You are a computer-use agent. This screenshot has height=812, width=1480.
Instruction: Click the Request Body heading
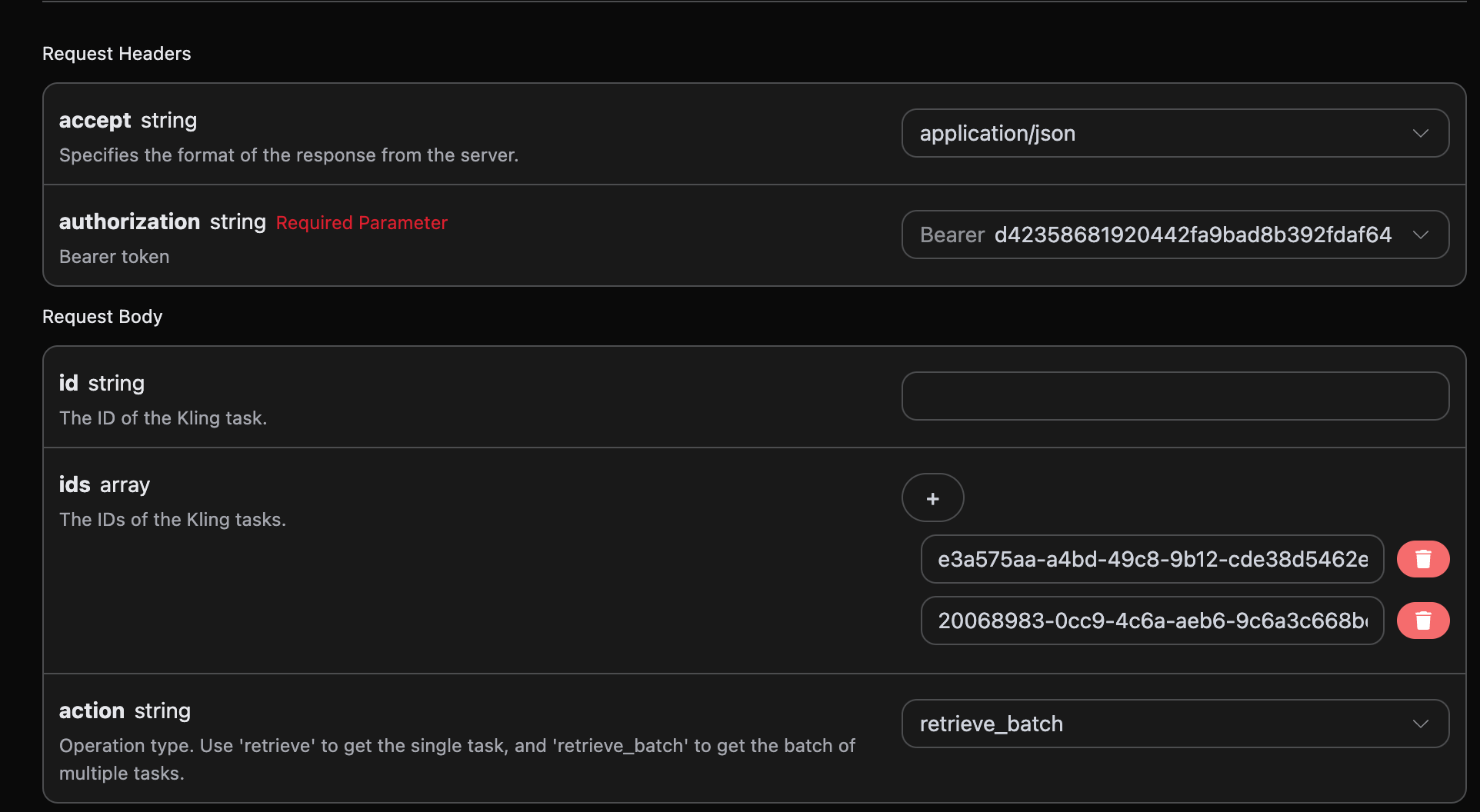(x=102, y=317)
